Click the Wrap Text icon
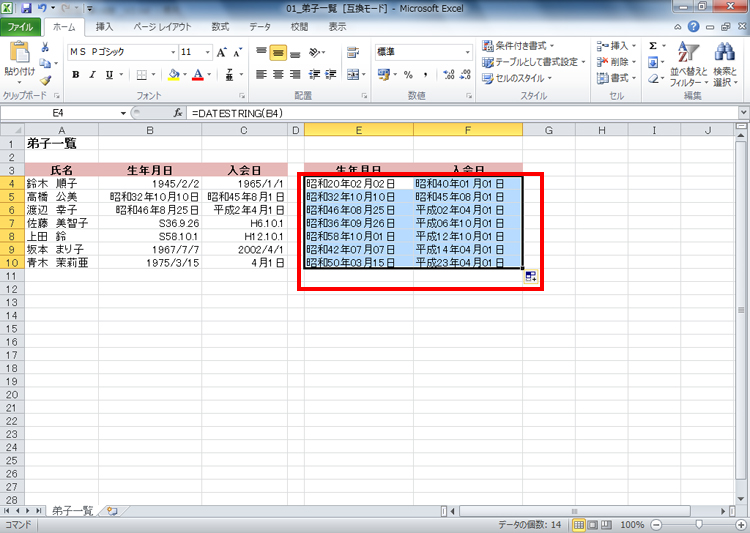The image size is (750, 533). (353, 52)
